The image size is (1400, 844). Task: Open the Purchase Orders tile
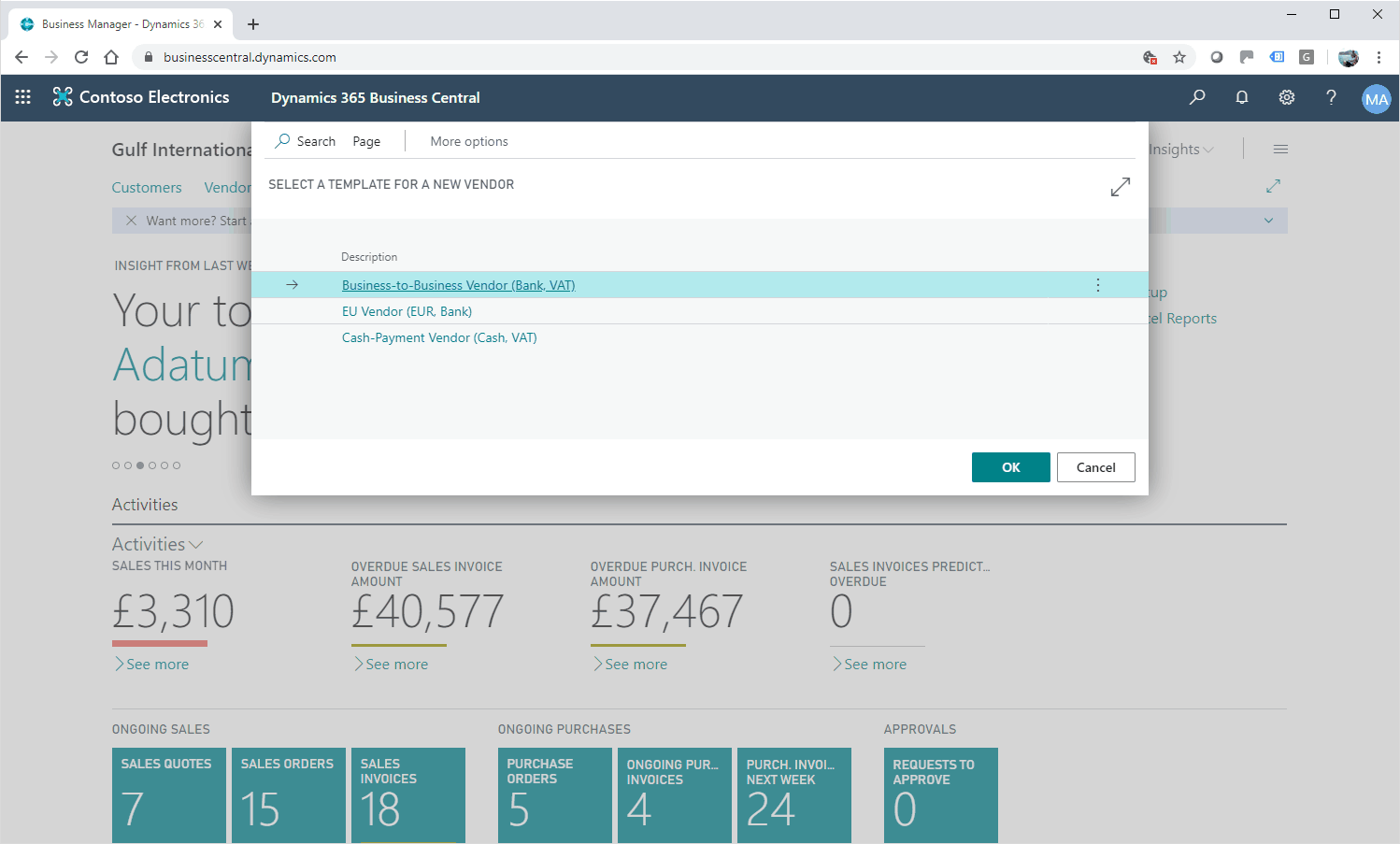555,795
